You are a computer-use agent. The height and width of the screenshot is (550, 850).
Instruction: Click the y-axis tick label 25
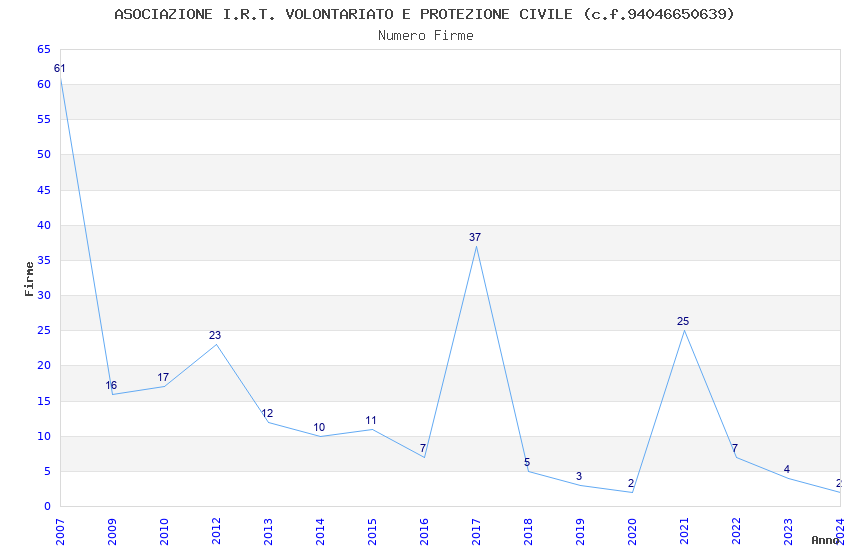(44, 330)
